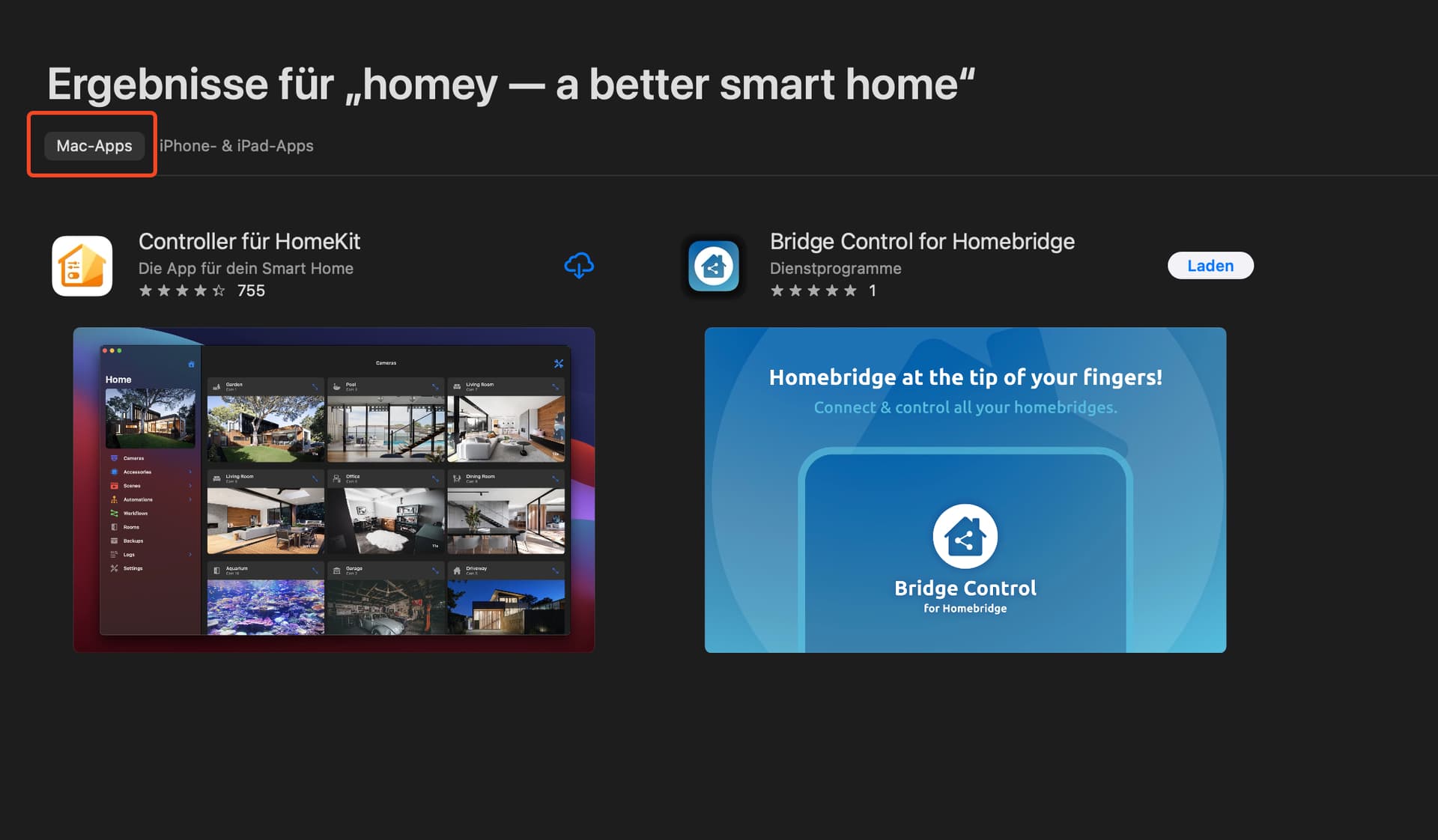The height and width of the screenshot is (840, 1438).
Task: Click the "Die App für dein Smart Home" subtitle
Action: click(246, 268)
